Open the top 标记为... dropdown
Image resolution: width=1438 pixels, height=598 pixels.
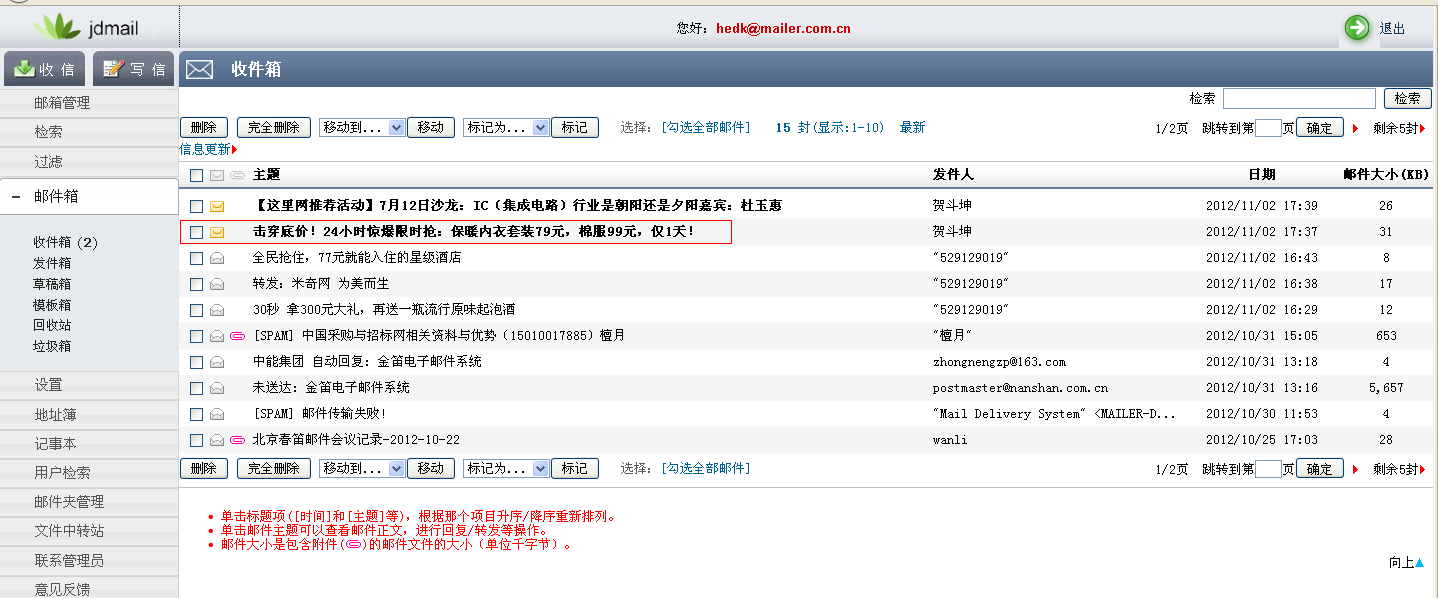click(x=506, y=128)
